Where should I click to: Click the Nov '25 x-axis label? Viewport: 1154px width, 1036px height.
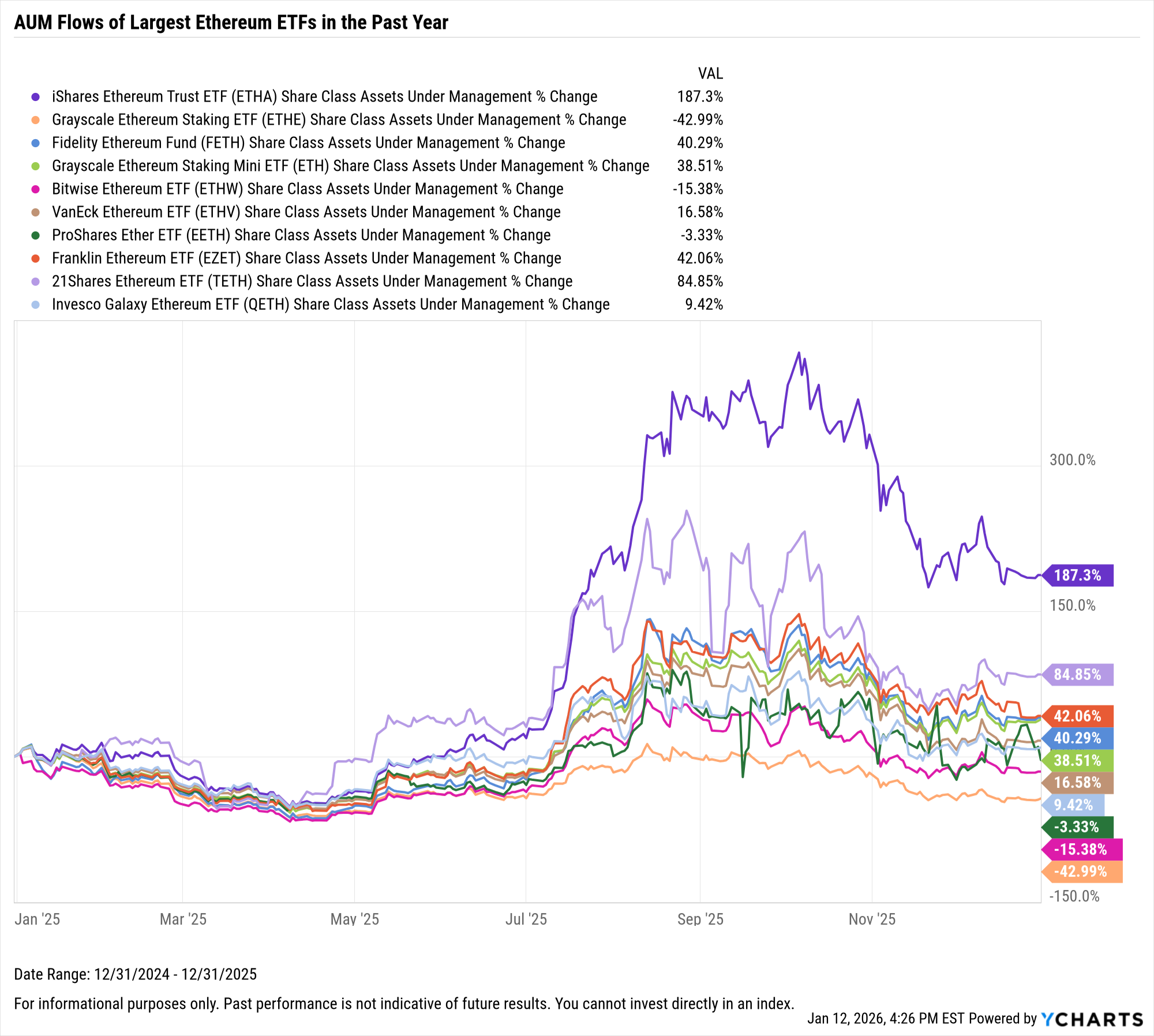point(872,919)
